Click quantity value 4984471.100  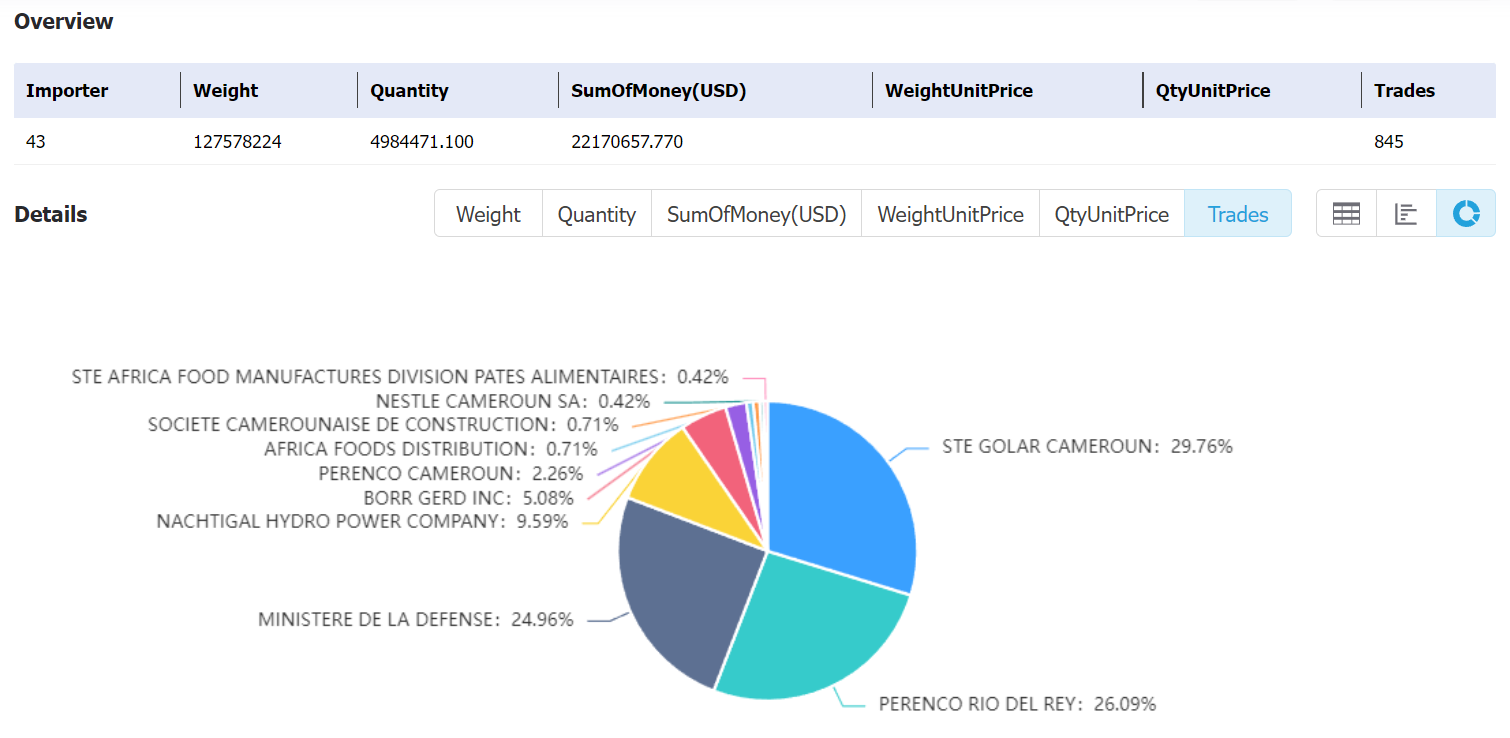tap(422, 142)
